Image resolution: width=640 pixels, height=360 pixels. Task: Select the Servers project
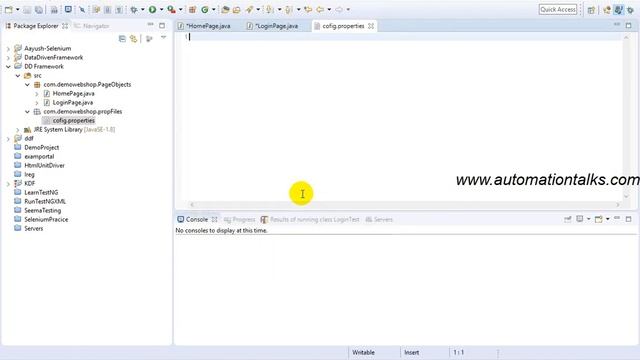(33, 228)
